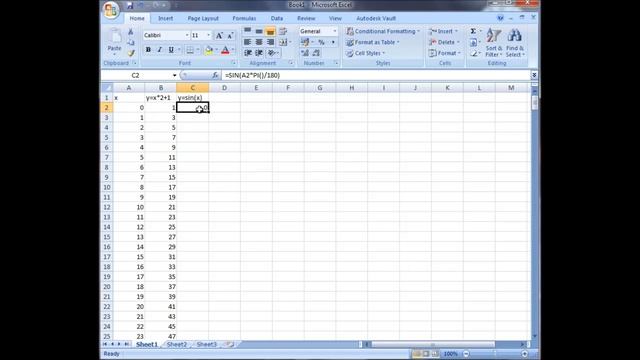
Task: Expand the formula bar chevron
Action: [x=534, y=76]
